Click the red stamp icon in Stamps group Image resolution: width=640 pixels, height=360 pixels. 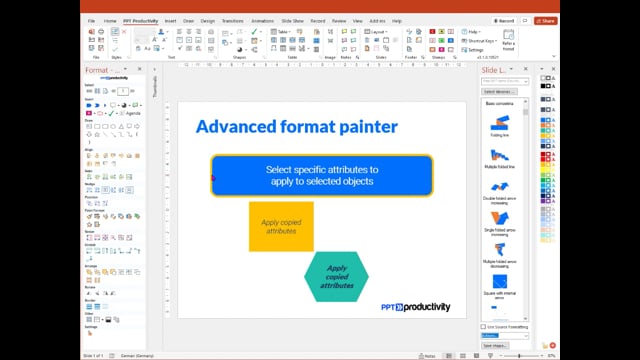tap(432, 31)
